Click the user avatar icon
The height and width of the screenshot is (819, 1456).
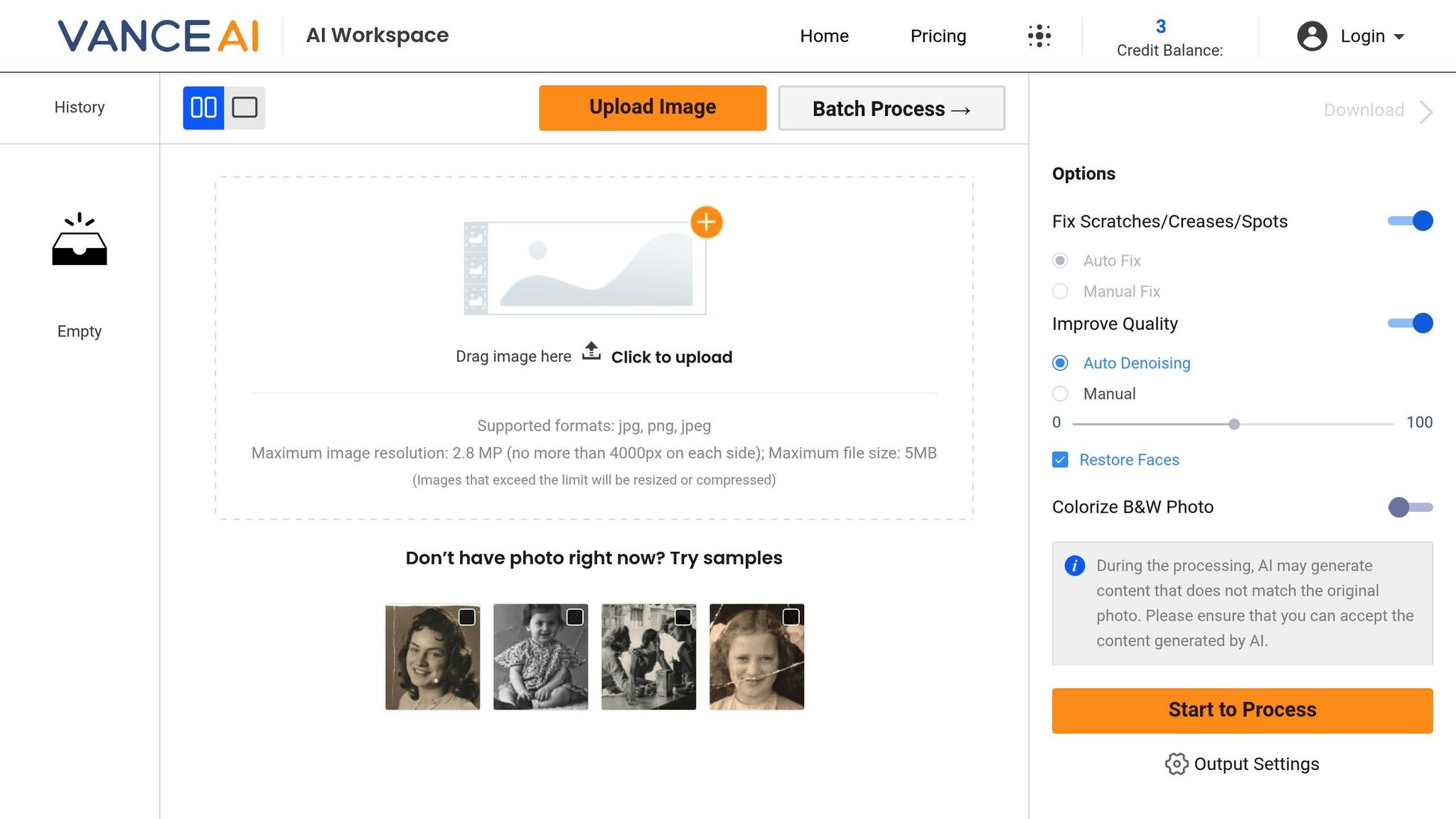[x=1312, y=36]
